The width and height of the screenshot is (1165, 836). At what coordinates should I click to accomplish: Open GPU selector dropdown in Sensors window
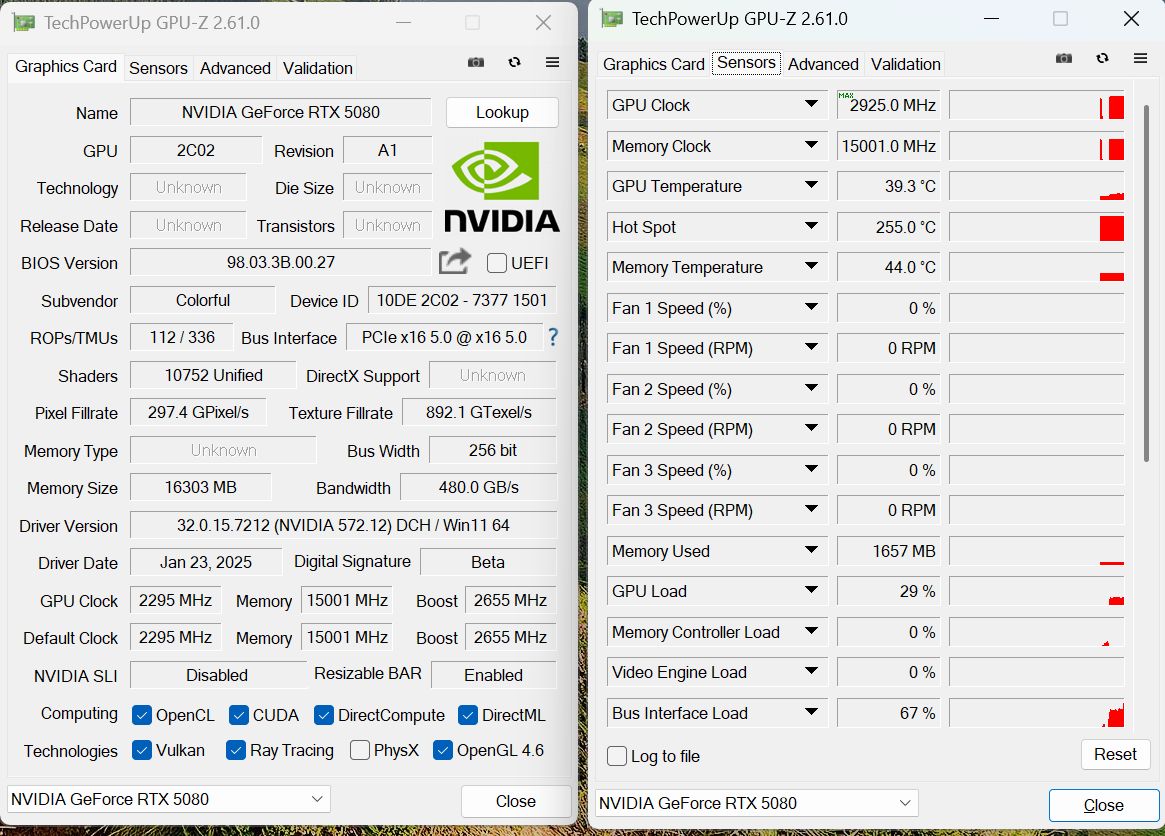(757, 803)
